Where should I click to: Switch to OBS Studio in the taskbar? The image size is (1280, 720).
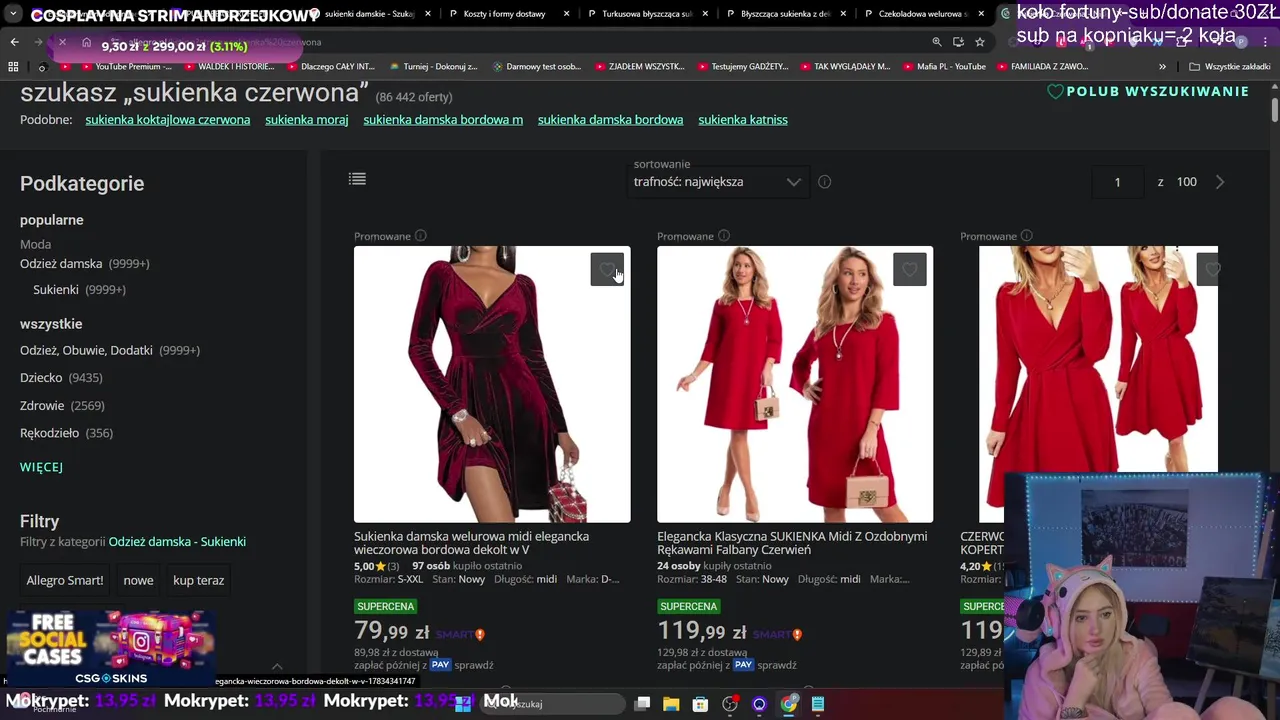pos(730,704)
